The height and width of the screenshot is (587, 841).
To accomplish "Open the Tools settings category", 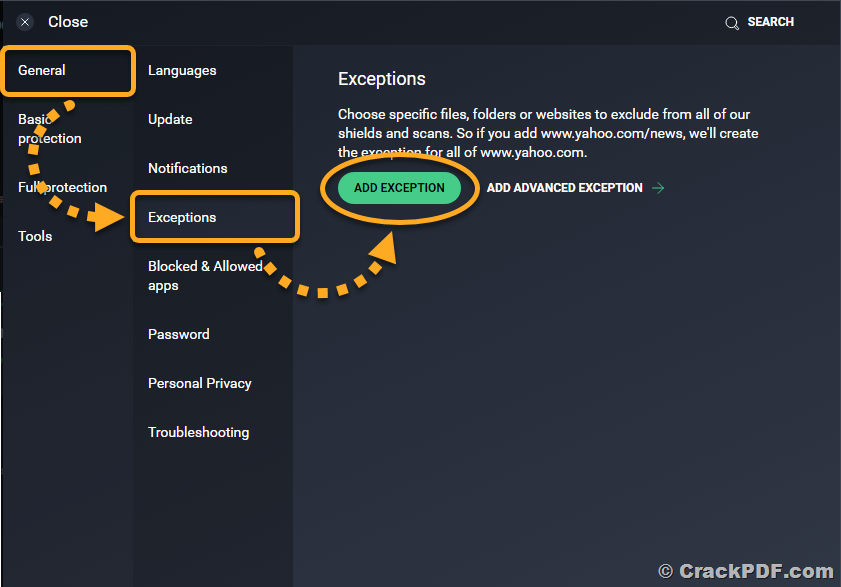I will pos(35,236).
